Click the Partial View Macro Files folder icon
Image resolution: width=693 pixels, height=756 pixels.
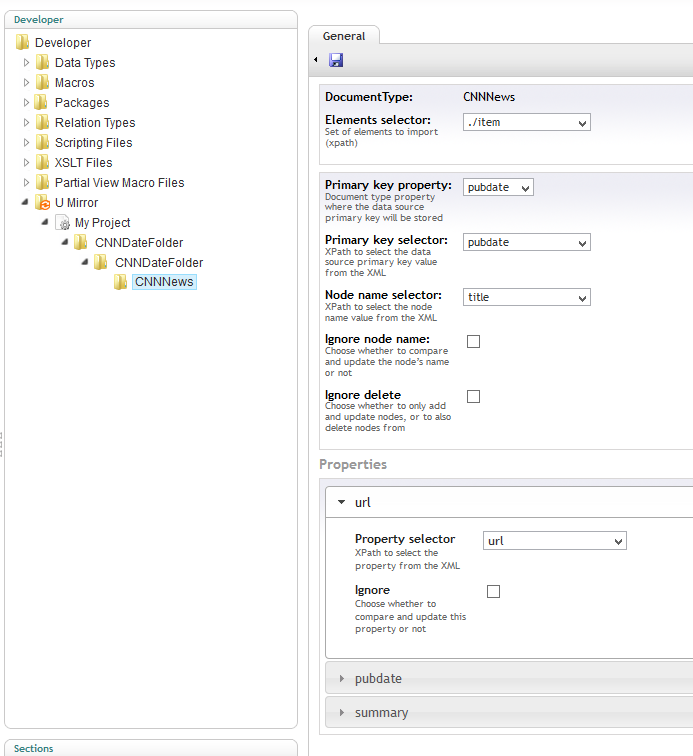pyautogui.click(x=42, y=183)
